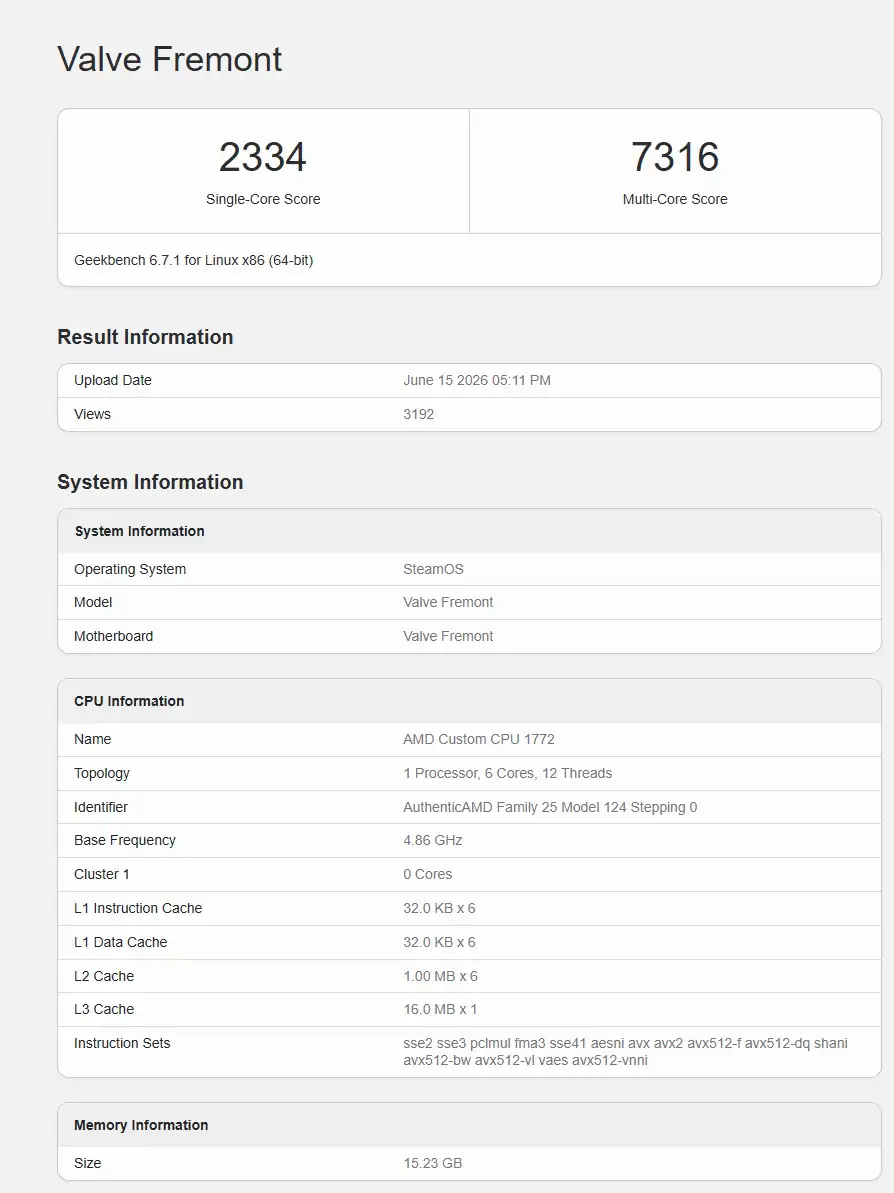Click the Identifier row label
This screenshot has width=894, height=1193.
(x=100, y=807)
